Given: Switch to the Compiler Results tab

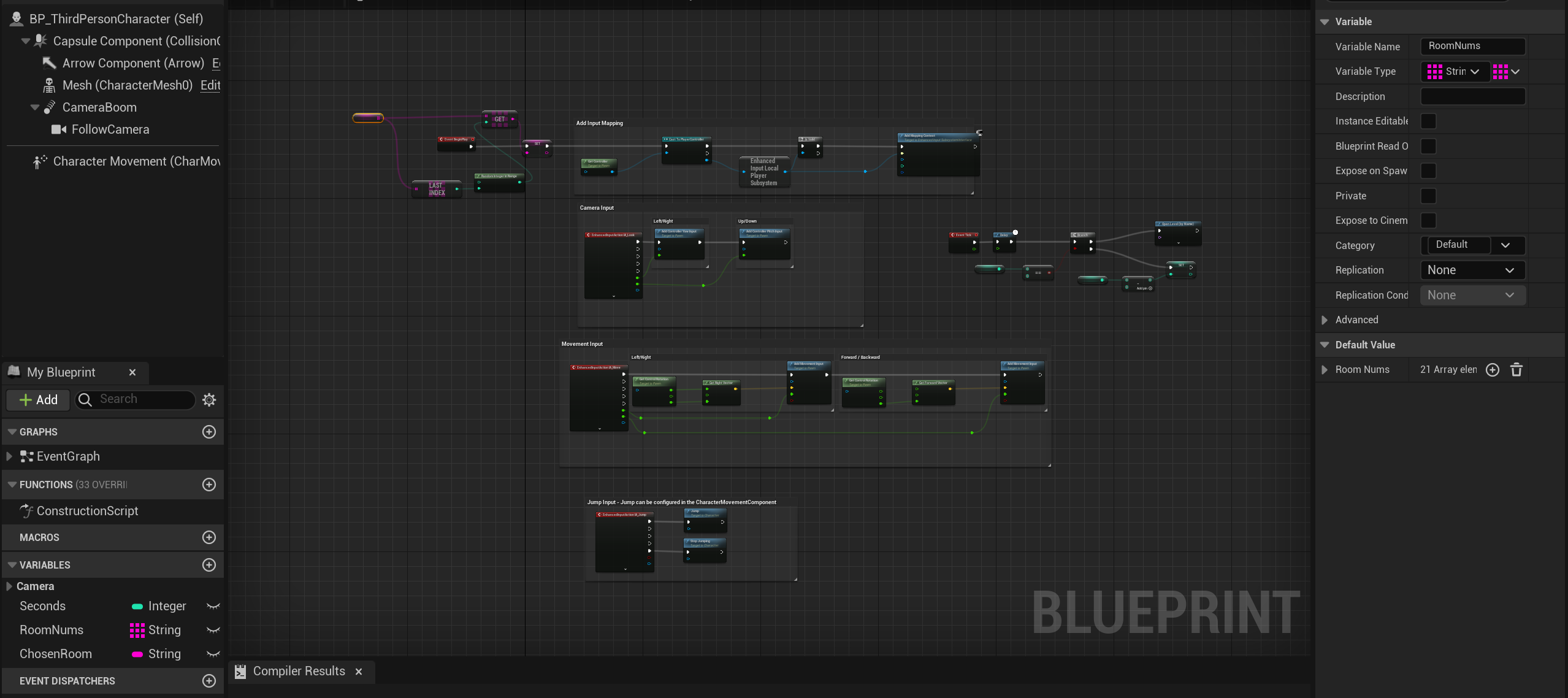Looking at the screenshot, I should (299, 672).
